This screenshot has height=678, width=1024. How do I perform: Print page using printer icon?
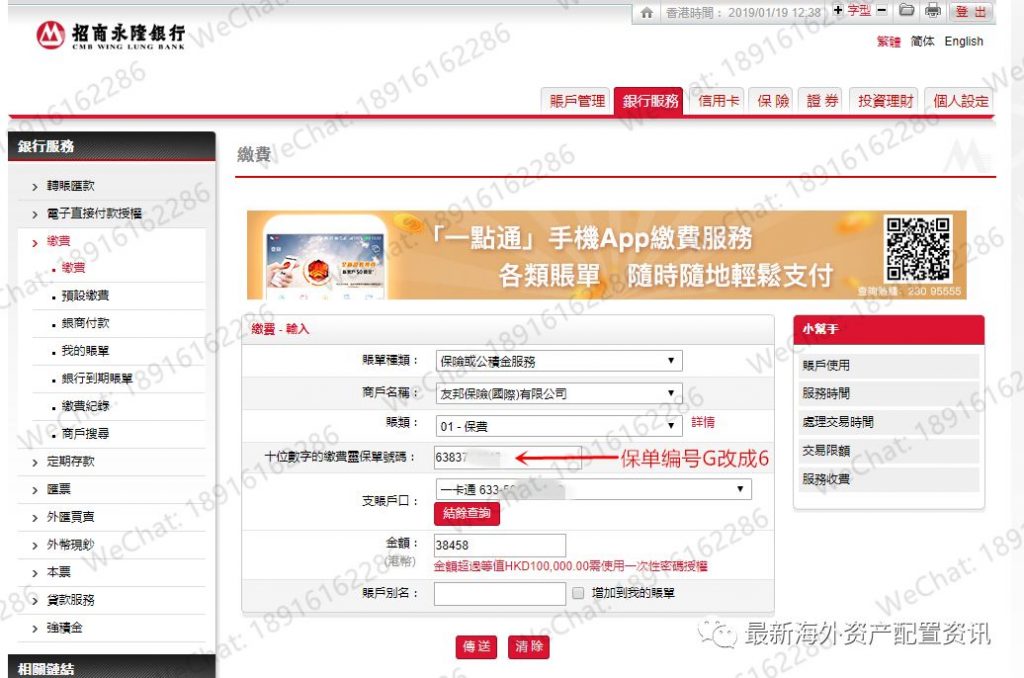click(x=933, y=10)
